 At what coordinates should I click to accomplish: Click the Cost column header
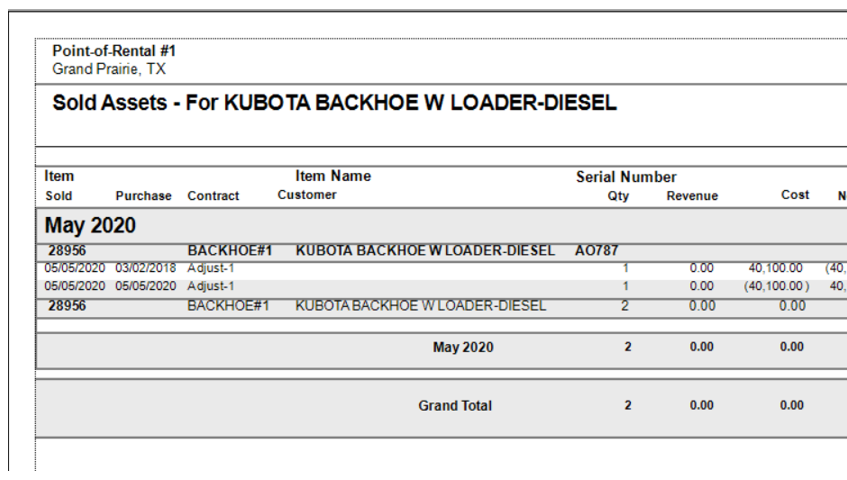[x=795, y=195]
